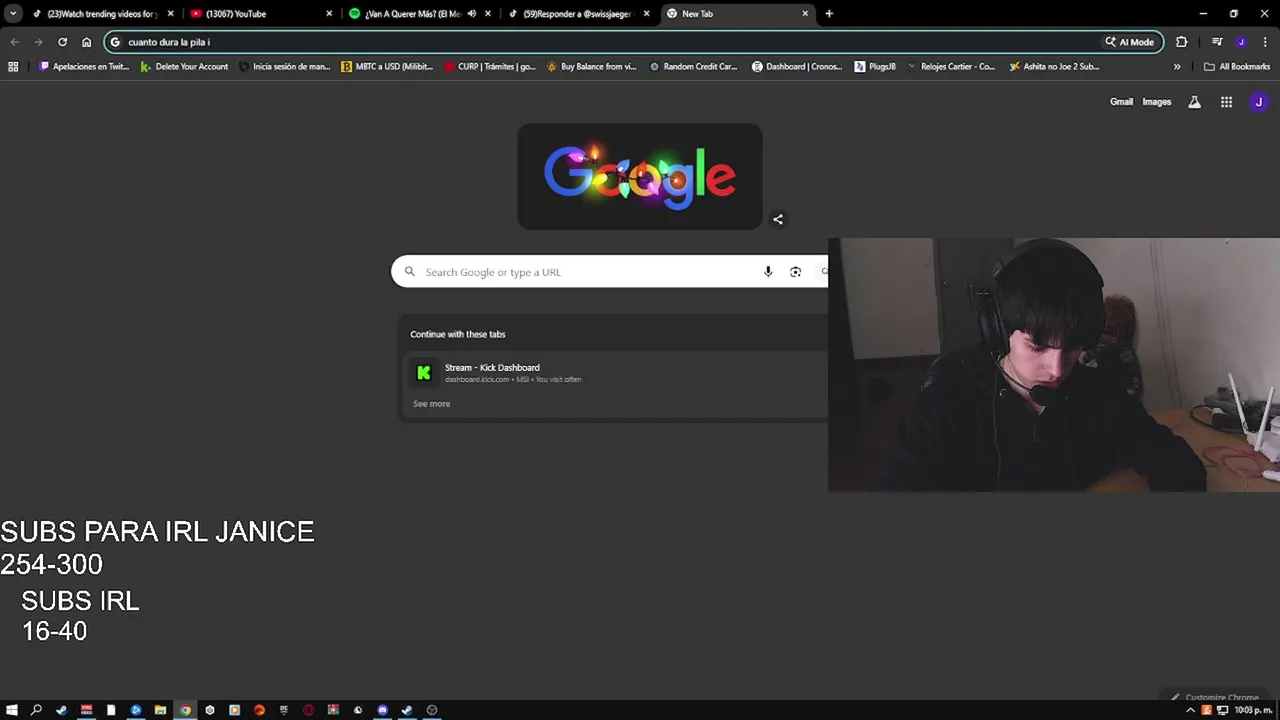
Task: Open Ashita no Joe 2 Sub... bookmark
Action: coord(1054,67)
